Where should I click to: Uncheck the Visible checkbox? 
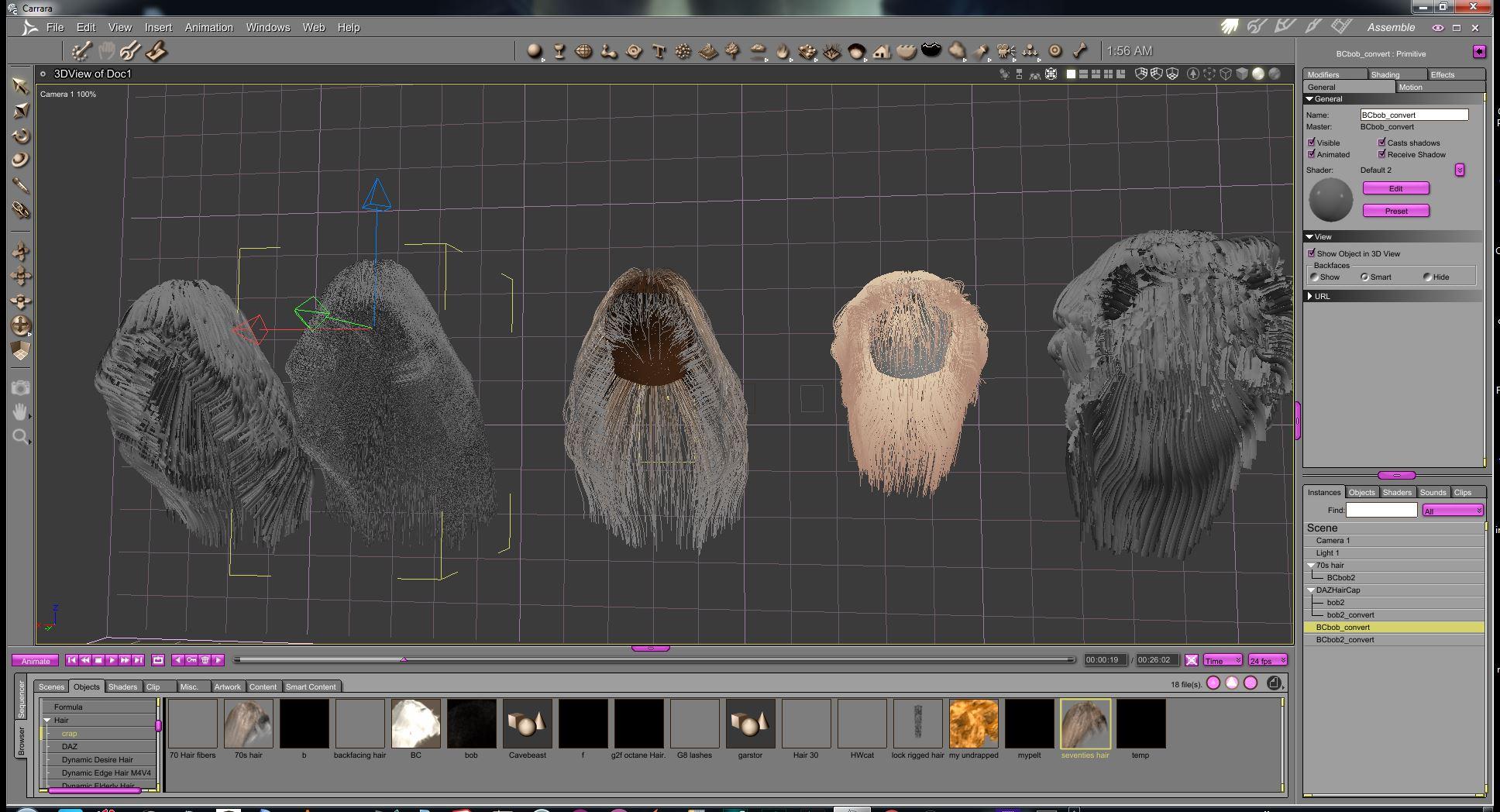(1311, 143)
